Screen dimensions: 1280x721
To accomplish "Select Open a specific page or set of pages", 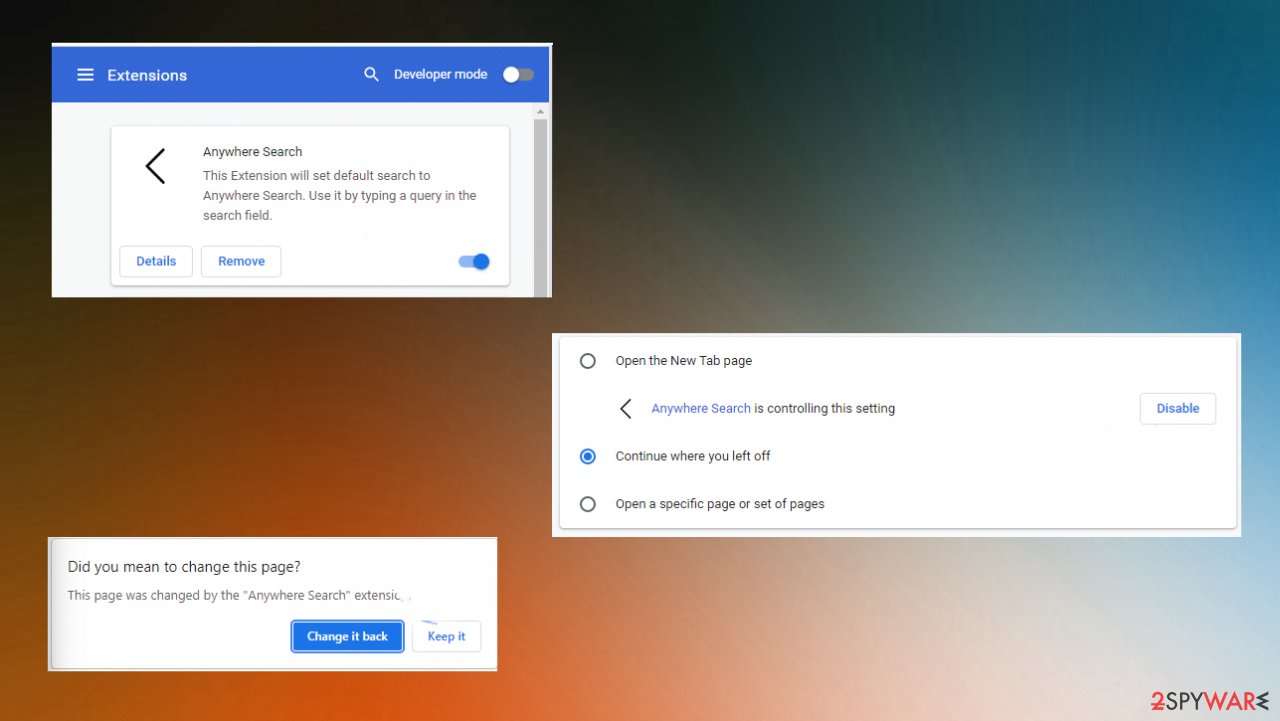I will coord(588,504).
